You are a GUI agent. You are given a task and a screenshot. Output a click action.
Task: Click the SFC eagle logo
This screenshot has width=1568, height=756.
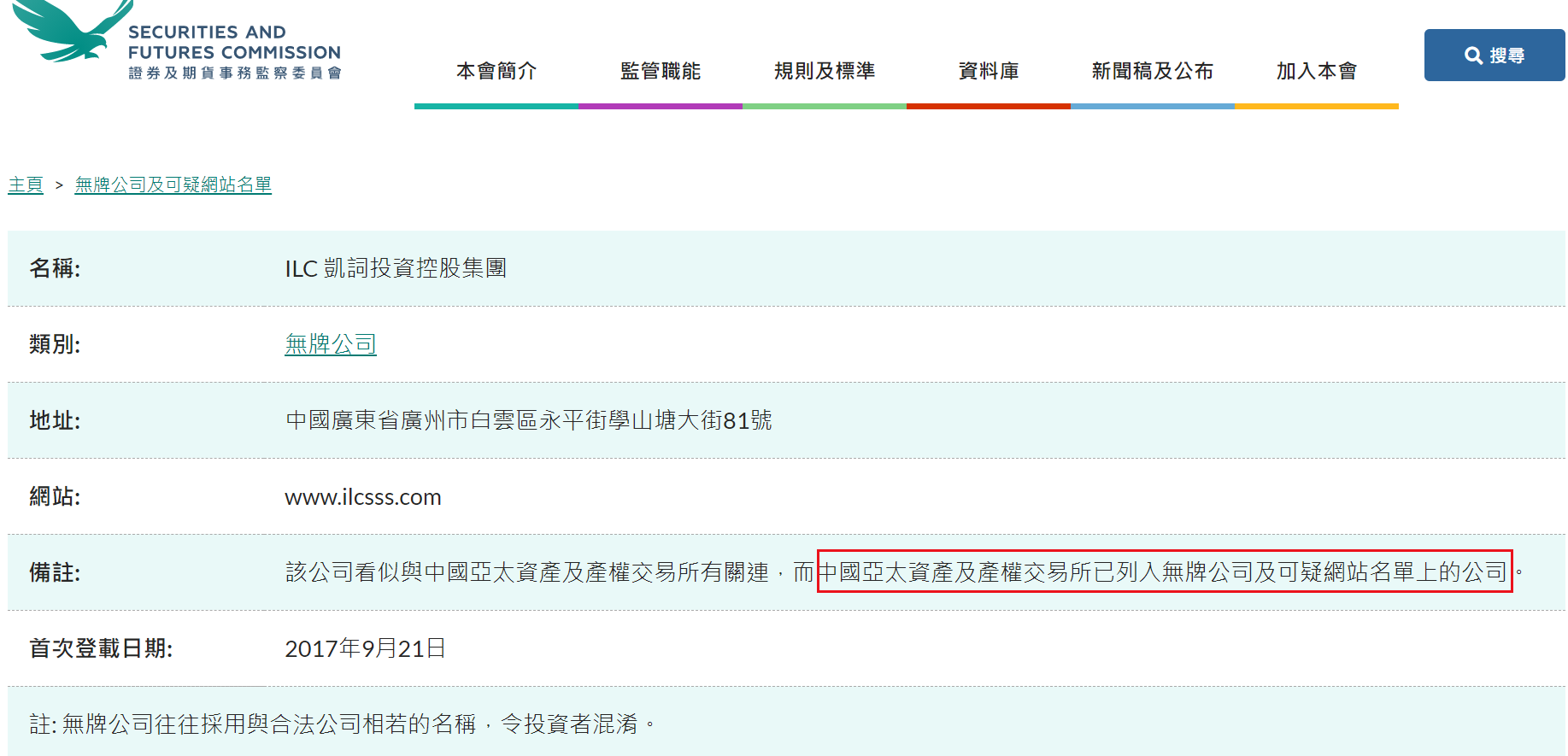[x=73, y=31]
